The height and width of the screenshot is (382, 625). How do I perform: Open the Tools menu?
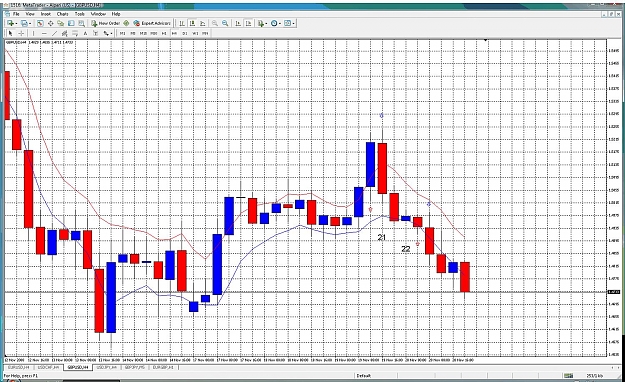[80, 14]
